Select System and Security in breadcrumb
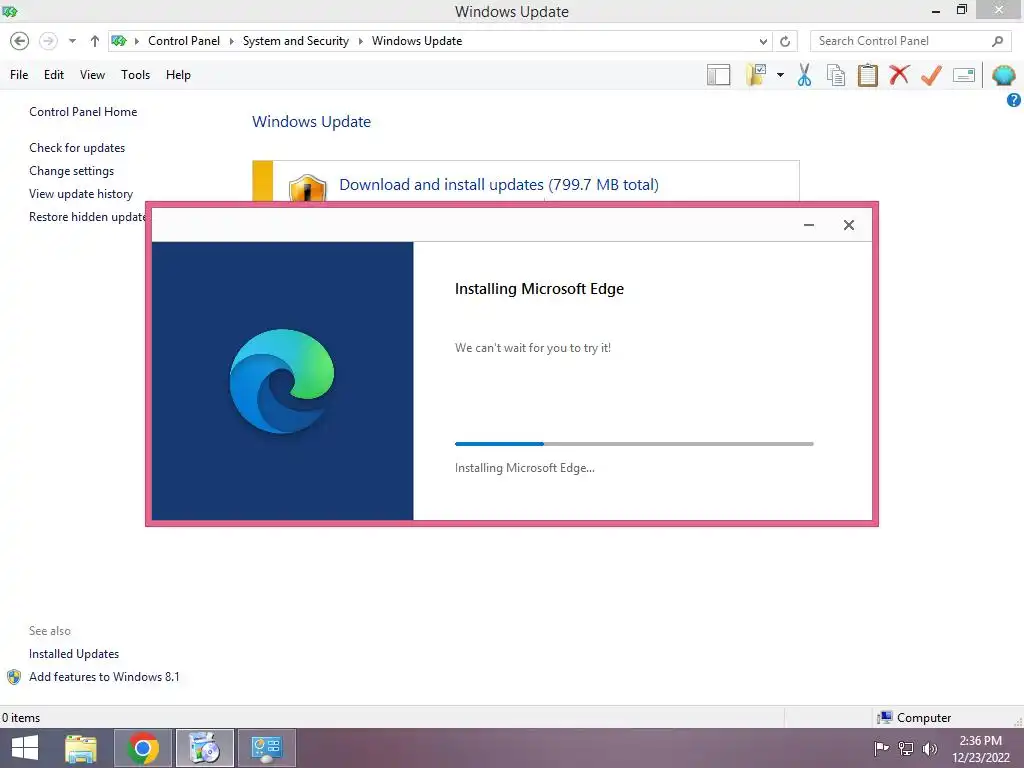The width and height of the screenshot is (1024, 768). click(295, 40)
